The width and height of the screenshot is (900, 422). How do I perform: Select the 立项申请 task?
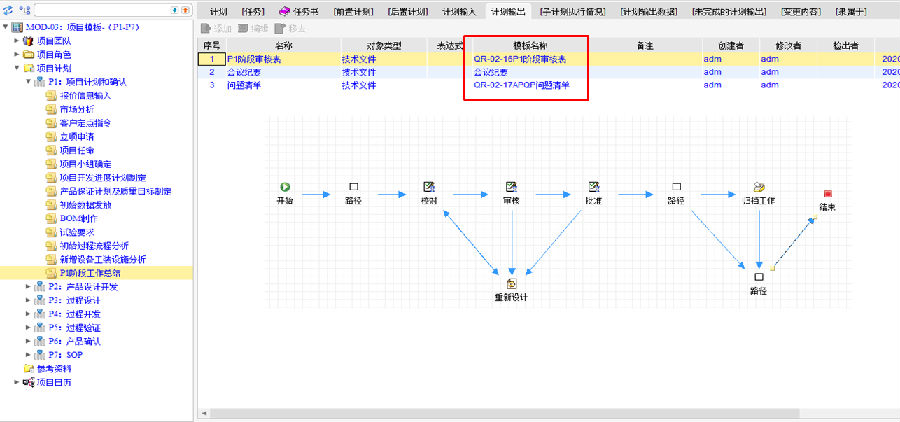(77, 137)
